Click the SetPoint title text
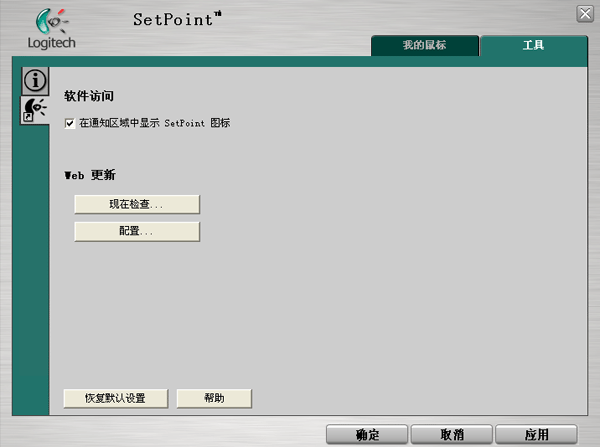 coord(177,19)
